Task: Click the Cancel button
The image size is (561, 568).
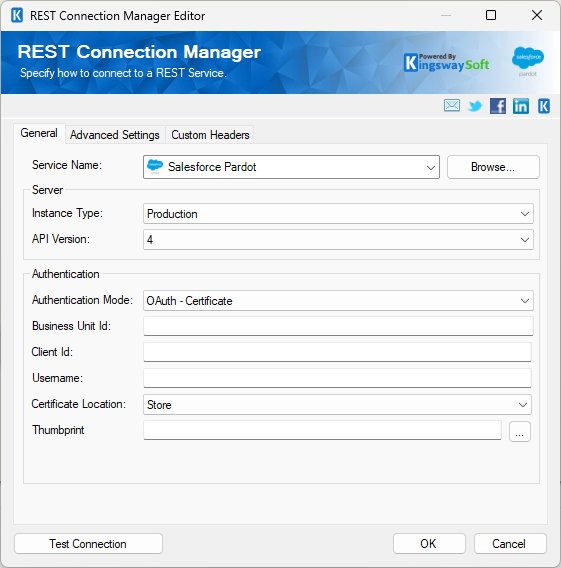Action: pyautogui.click(x=510, y=544)
